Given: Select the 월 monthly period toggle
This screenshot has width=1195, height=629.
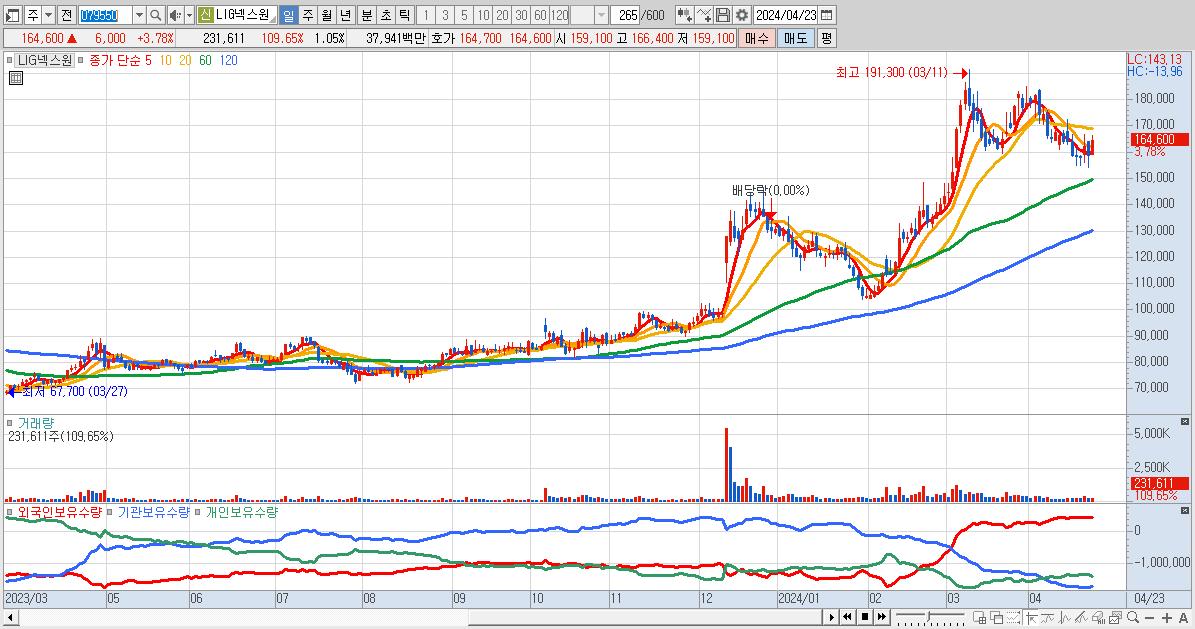Looking at the screenshot, I should click(x=327, y=15).
